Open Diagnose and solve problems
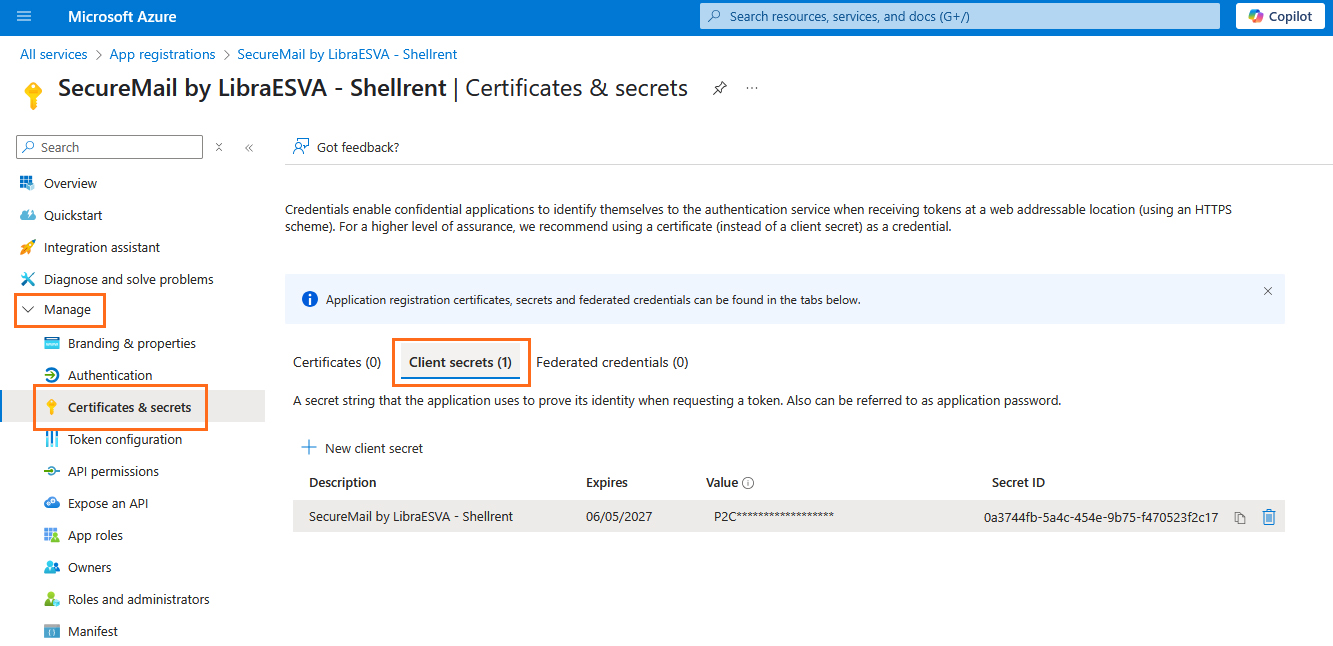Viewport: 1333px width, 646px height. tap(129, 279)
